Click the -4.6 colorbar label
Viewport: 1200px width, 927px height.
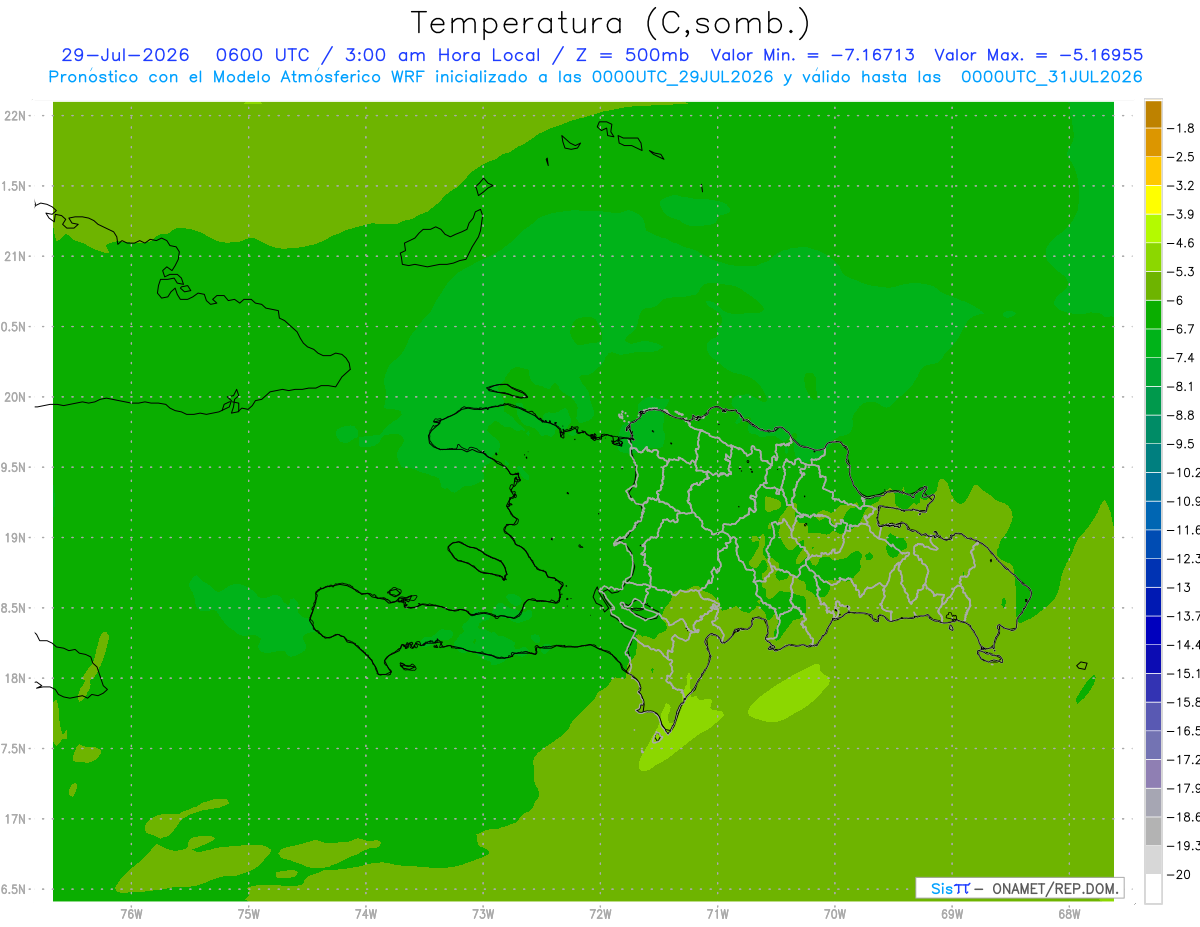point(1181,243)
